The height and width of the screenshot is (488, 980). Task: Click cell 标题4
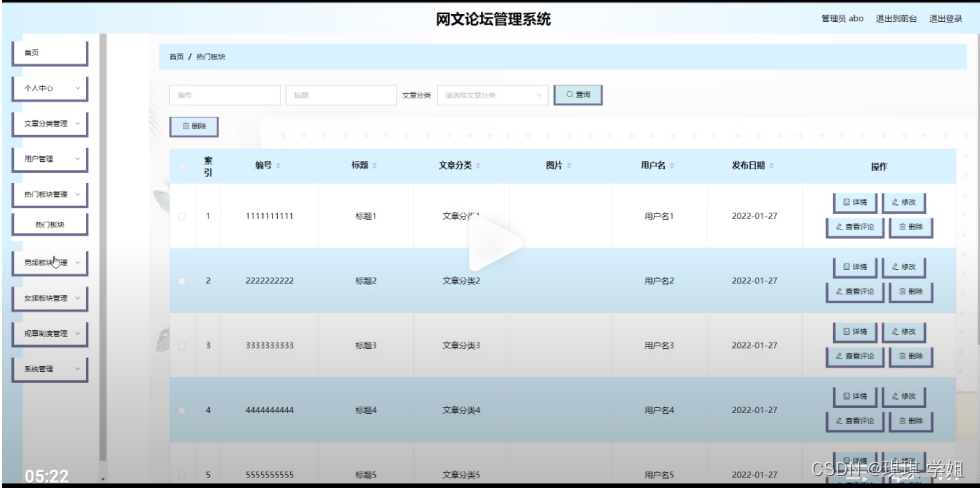point(366,411)
